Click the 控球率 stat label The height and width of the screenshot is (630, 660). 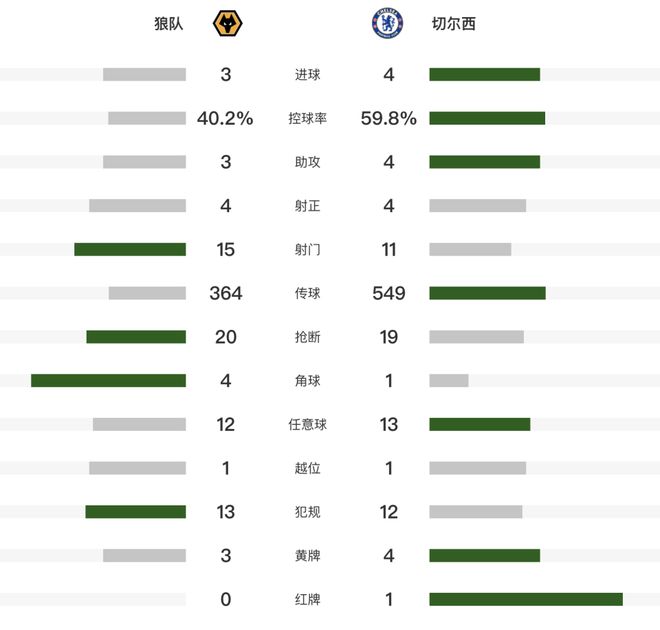(x=308, y=118)
